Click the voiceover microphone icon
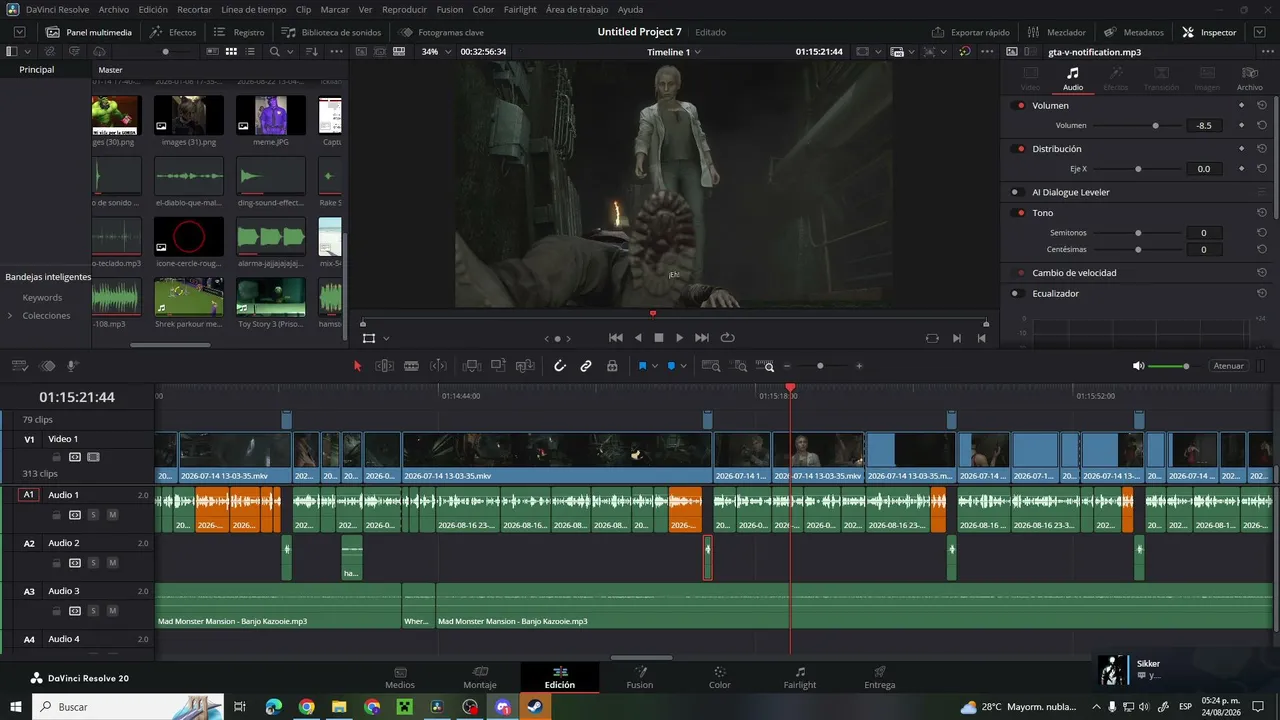This screenshot has width=1280, height=720. (x=73, y=366)
